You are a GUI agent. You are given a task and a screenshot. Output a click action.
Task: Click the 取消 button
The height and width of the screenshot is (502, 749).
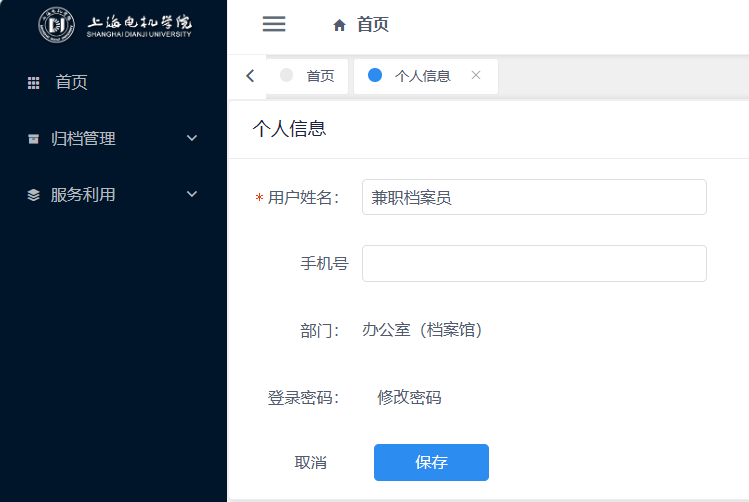coord(310,463)
